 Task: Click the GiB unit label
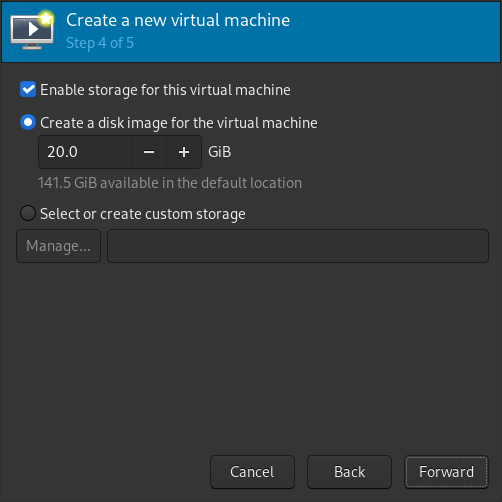[x=219, y=152]
